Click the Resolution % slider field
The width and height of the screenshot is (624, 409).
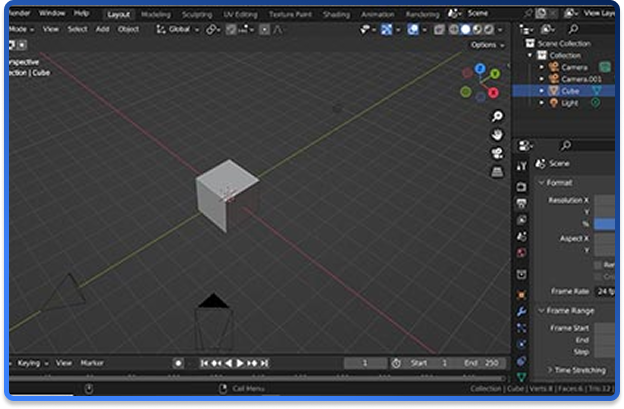(605, 224)
